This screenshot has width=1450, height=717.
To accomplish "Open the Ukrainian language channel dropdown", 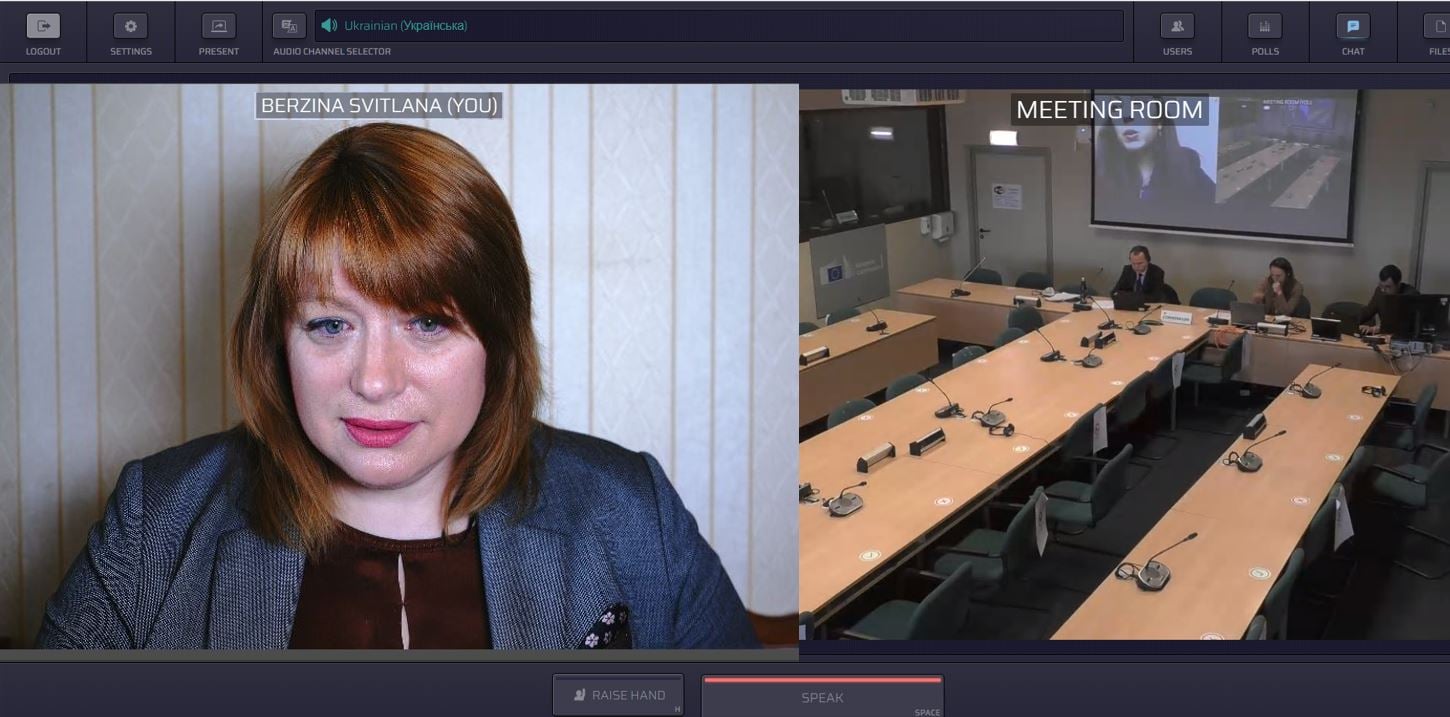I will point(718,25).
